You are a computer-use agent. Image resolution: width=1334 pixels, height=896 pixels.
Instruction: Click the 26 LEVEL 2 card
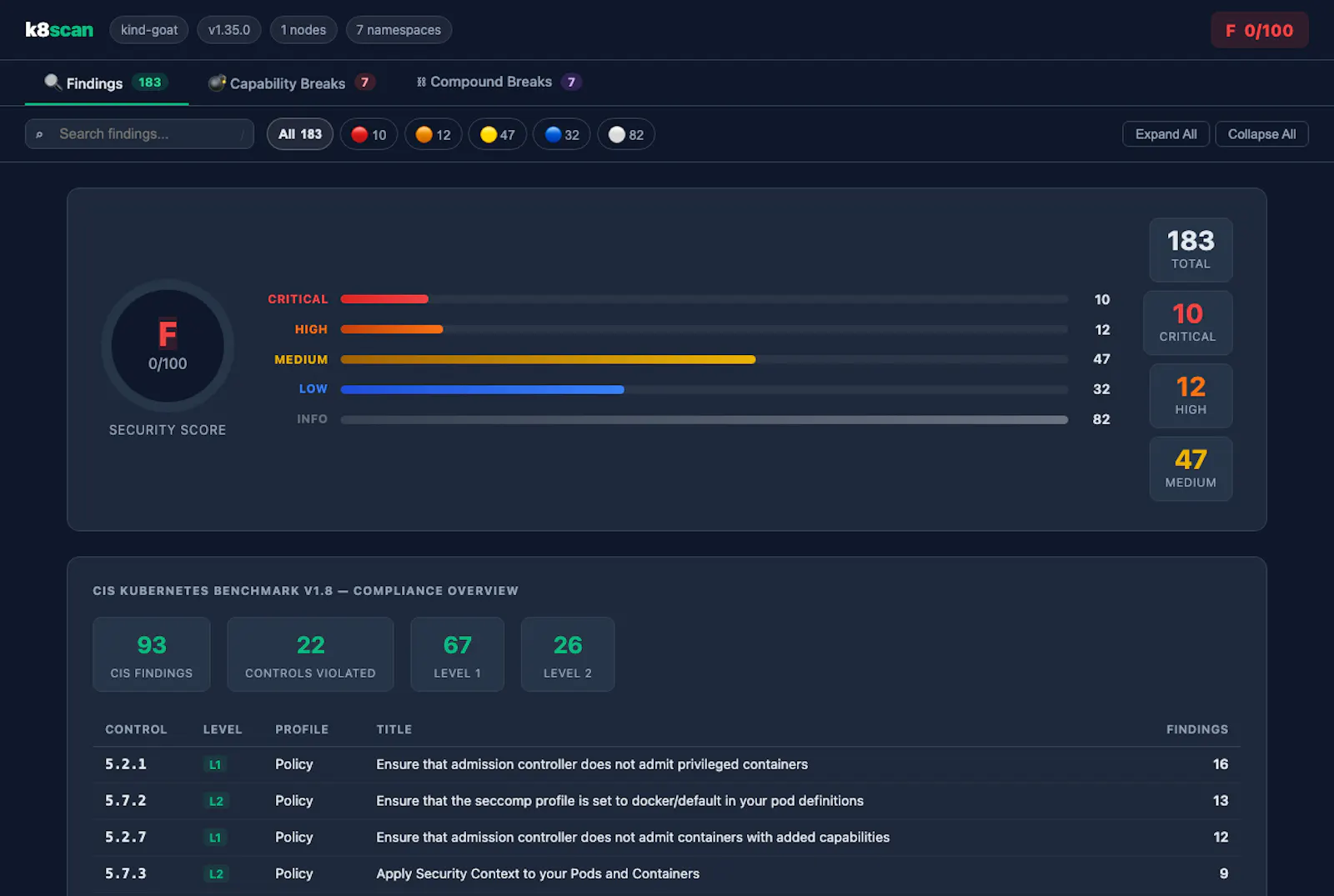568,654
